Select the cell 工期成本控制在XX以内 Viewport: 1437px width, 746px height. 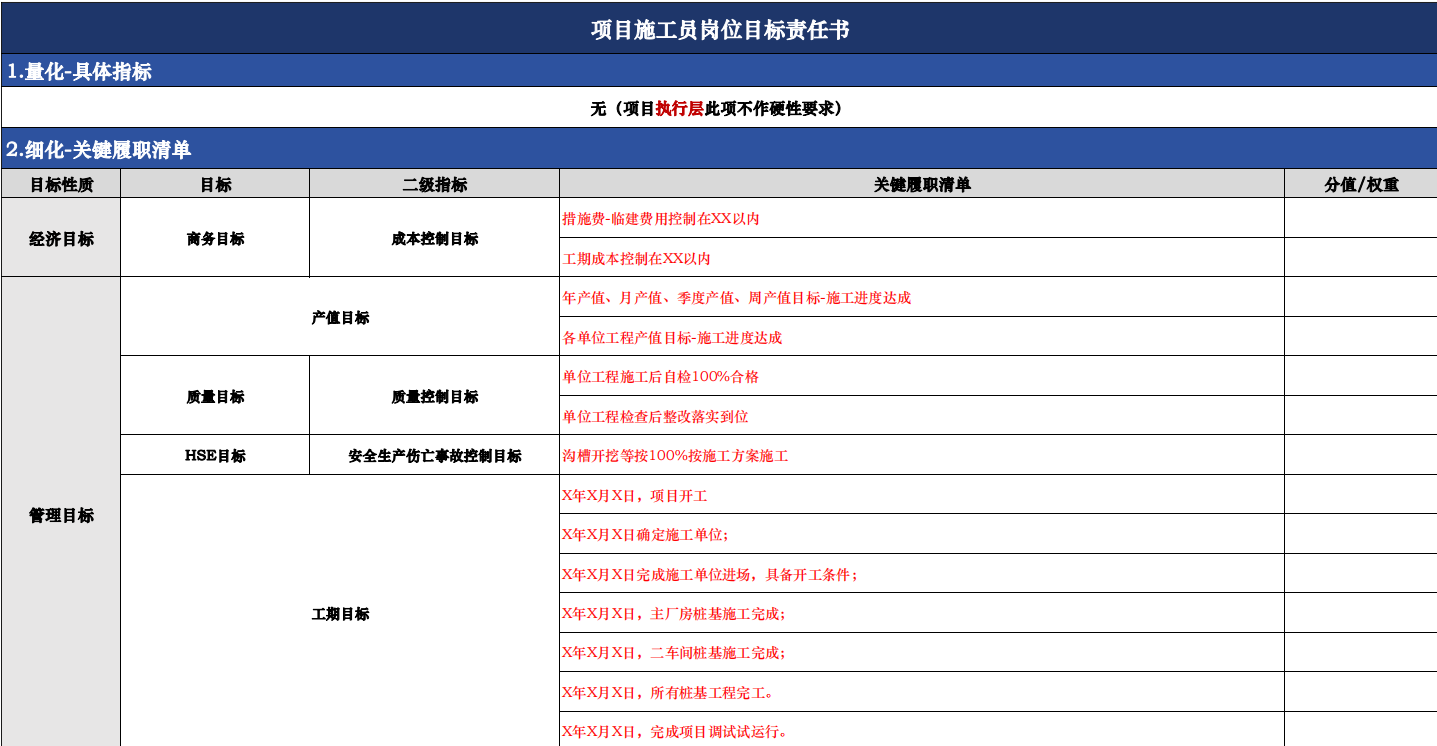(922, 258)
